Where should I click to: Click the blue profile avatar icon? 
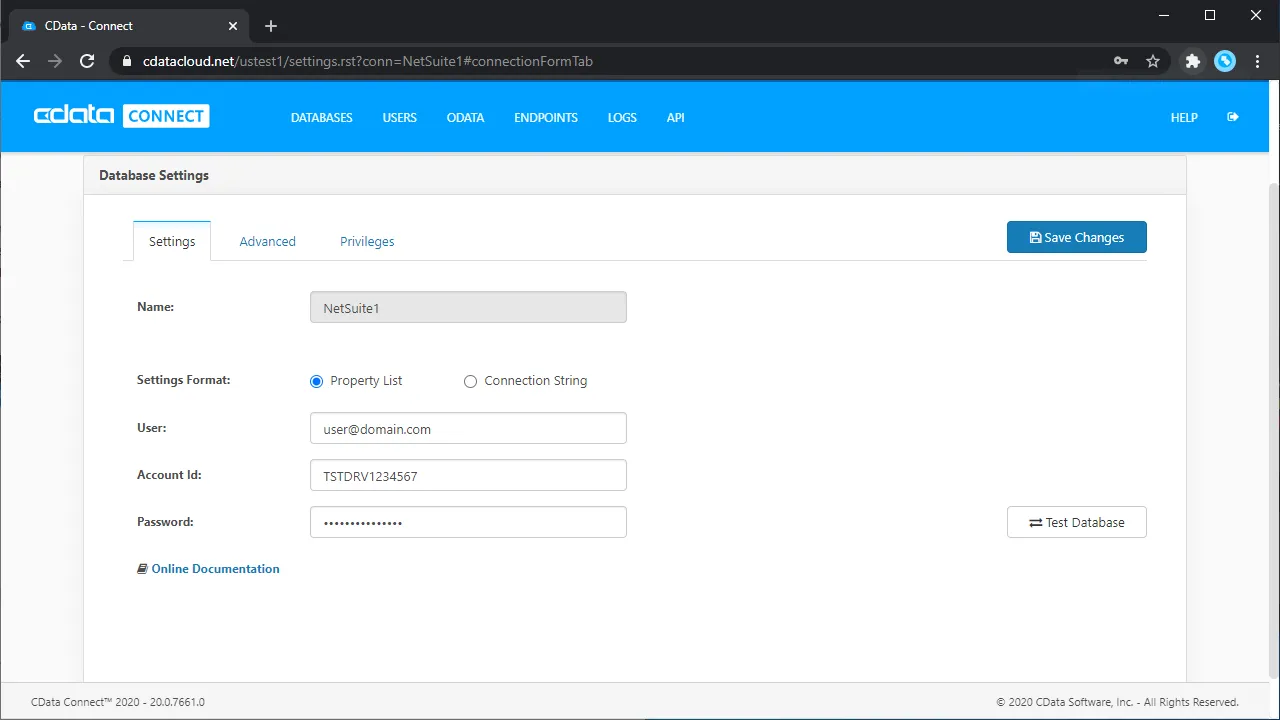[x=1225, y=61]
